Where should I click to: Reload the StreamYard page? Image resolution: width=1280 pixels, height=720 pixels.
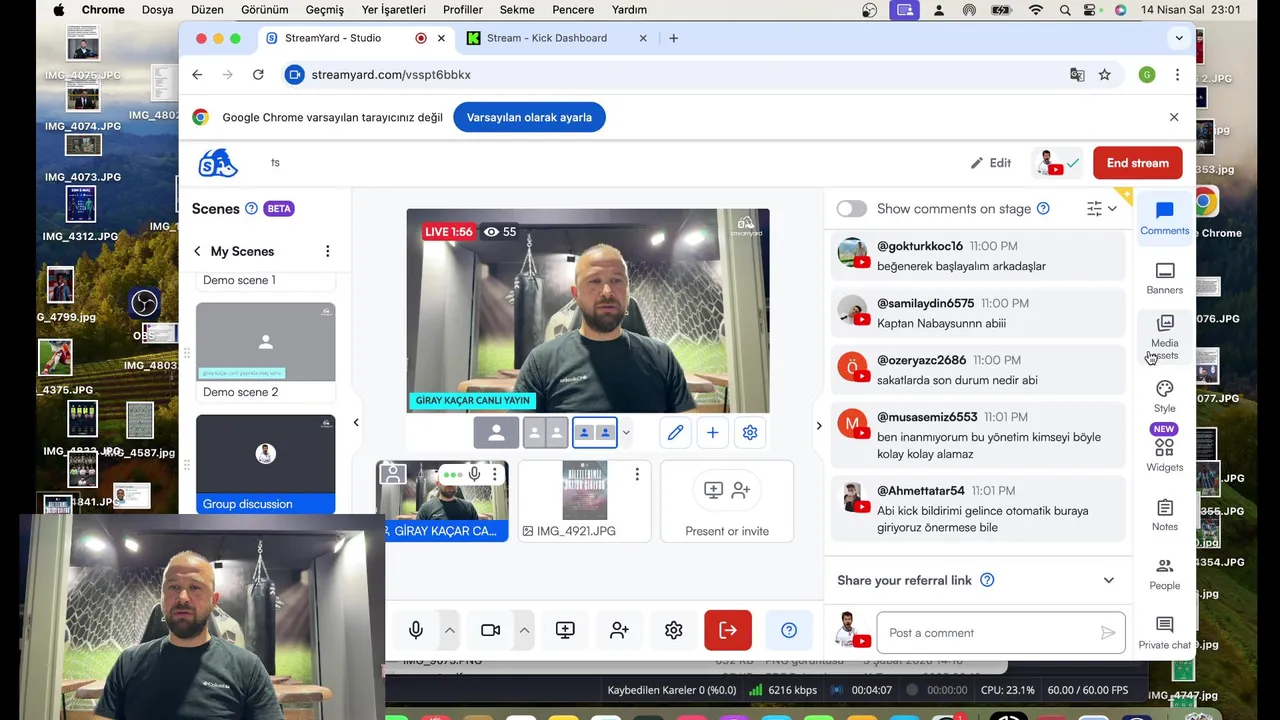click(258, 75)
